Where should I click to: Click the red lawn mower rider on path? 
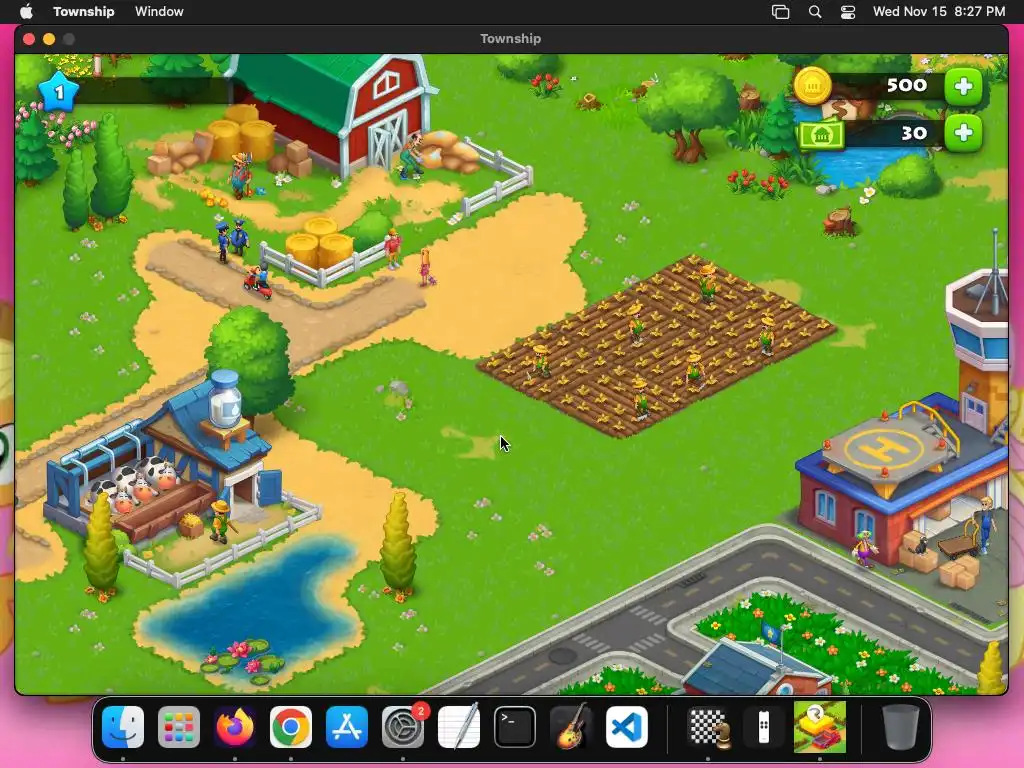pyautogui.click(x=258, y=282)
